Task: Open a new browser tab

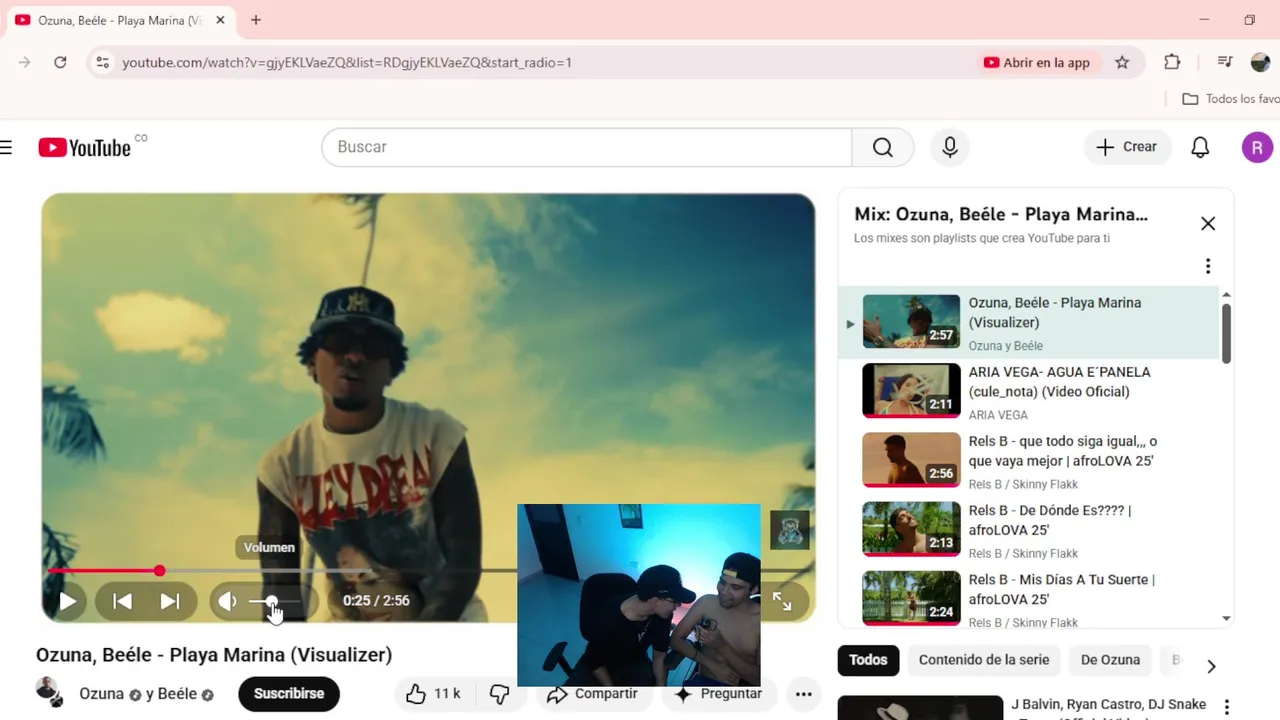Action: click(256, 20)
